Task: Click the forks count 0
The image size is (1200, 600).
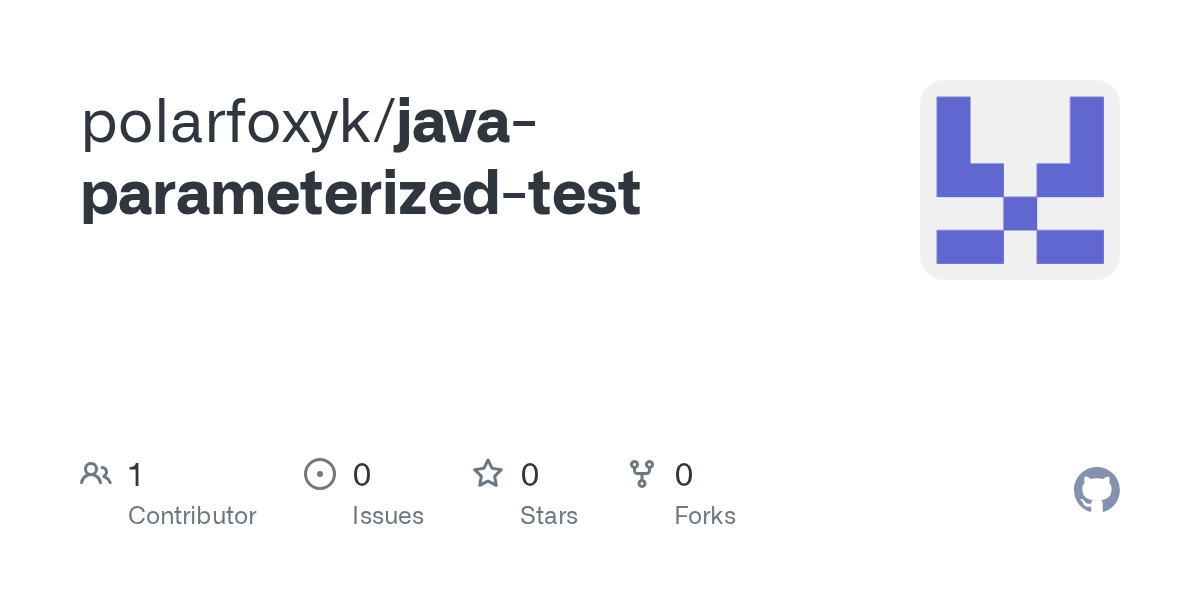Action: click(684, 475)
